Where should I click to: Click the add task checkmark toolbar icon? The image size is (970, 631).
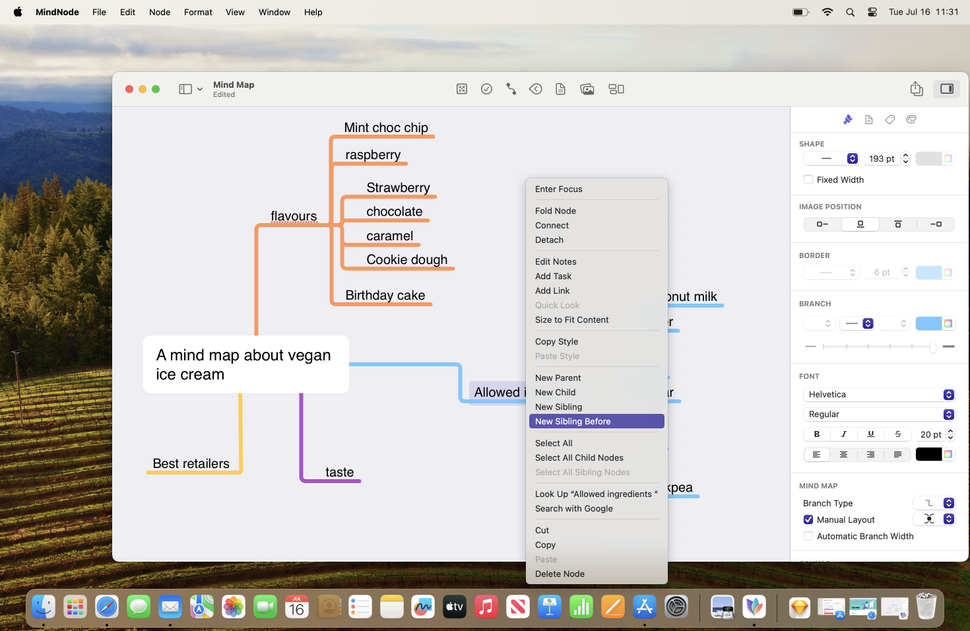pos(487,89)
